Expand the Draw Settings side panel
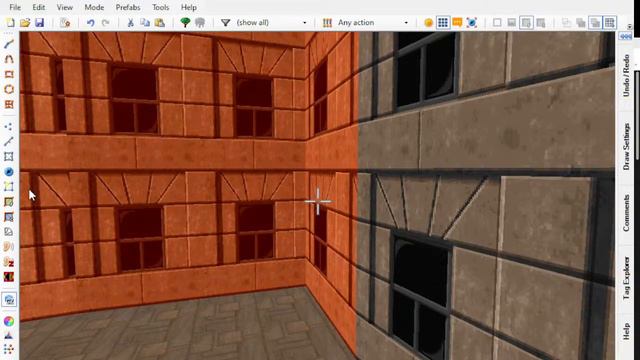The width and height of the screenshot is (640, 360). [x=626, y=147]
